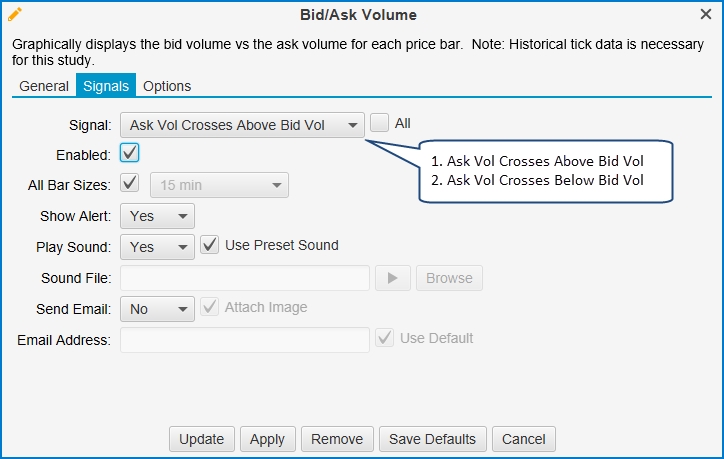
Task: Expand the Show Alert dropdown
Action: 157,216
